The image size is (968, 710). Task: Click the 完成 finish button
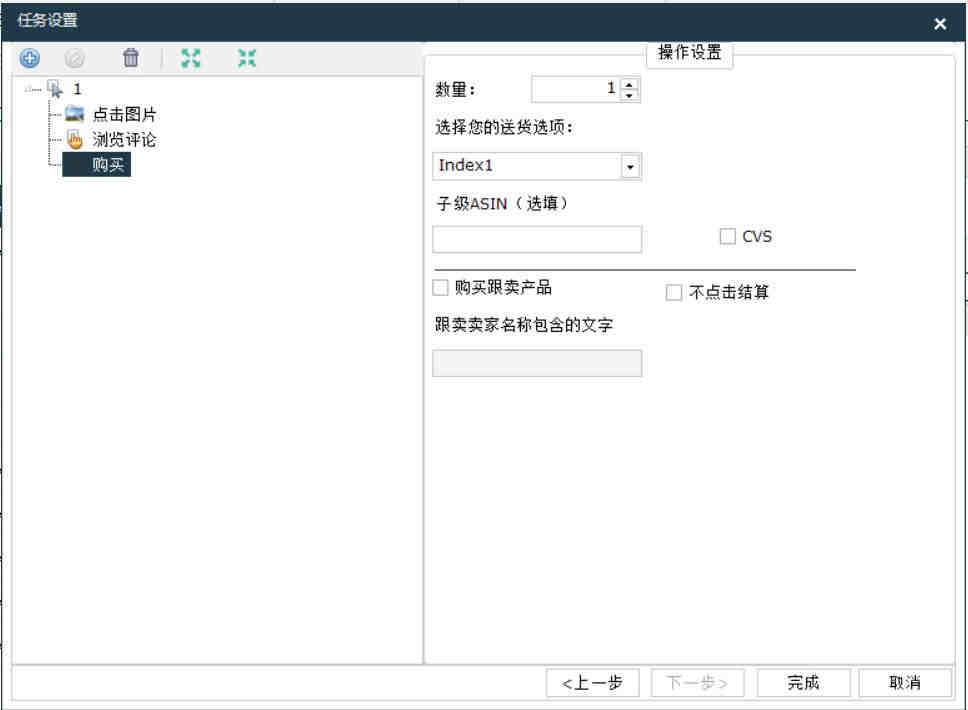803,683
